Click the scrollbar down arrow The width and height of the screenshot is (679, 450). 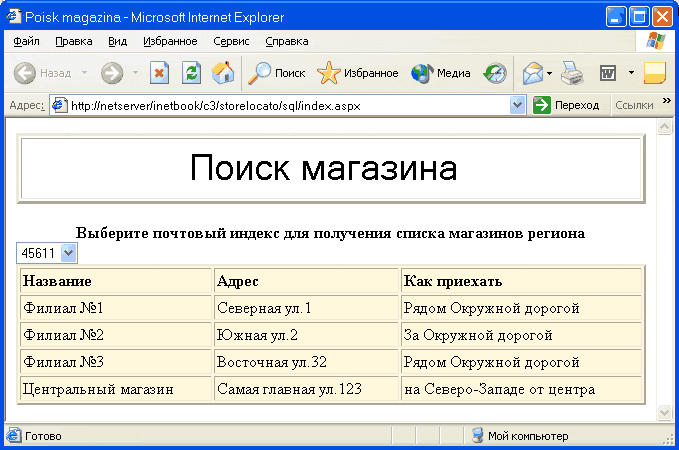(x=664, y=412)
